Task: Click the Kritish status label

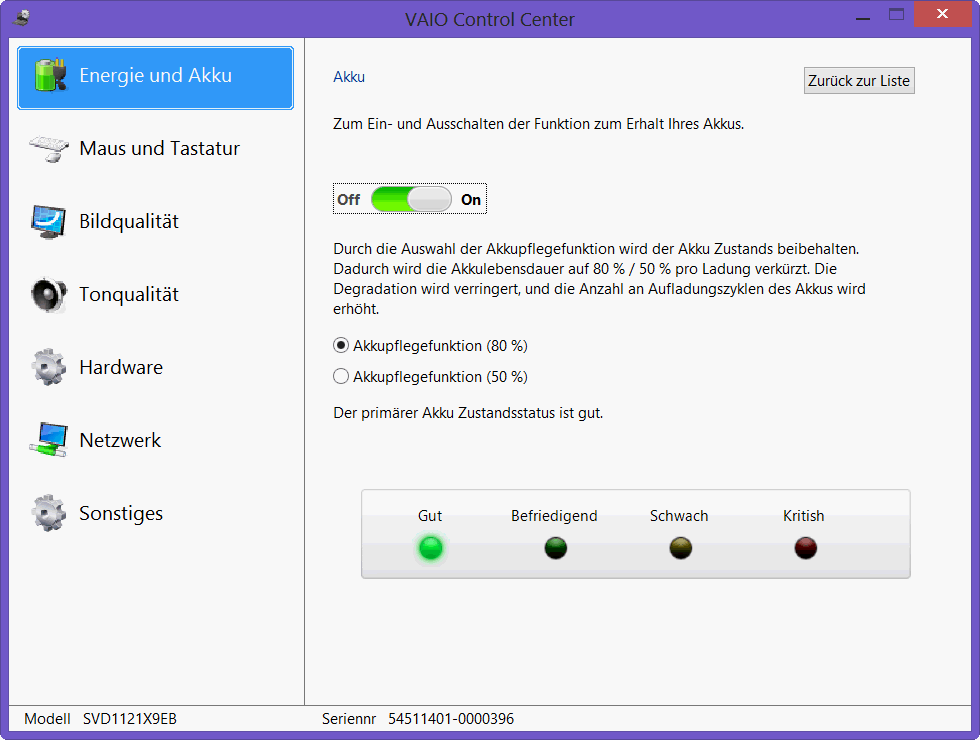Action: click(804, 516)
